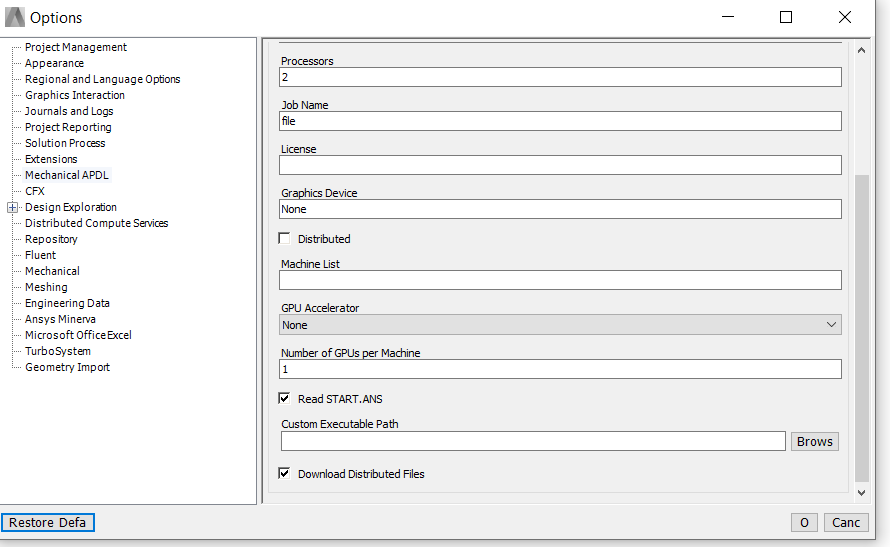Maximize the Options window
Viewport: 890px width, 547px height.
click(x=786, y=18)
